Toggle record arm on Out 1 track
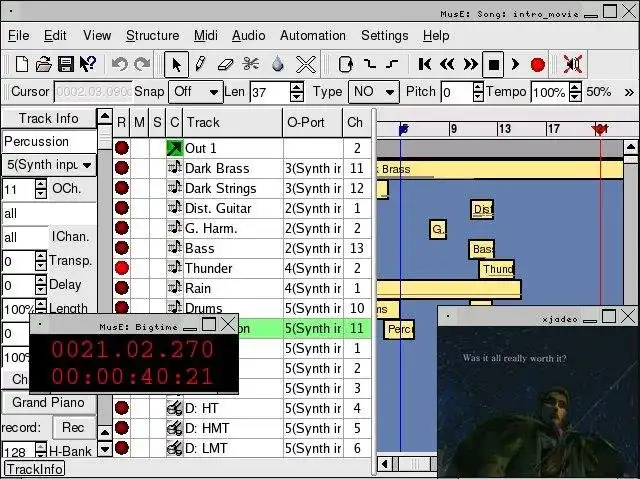Screen dimensions: 640x479 tap(122, 148)
